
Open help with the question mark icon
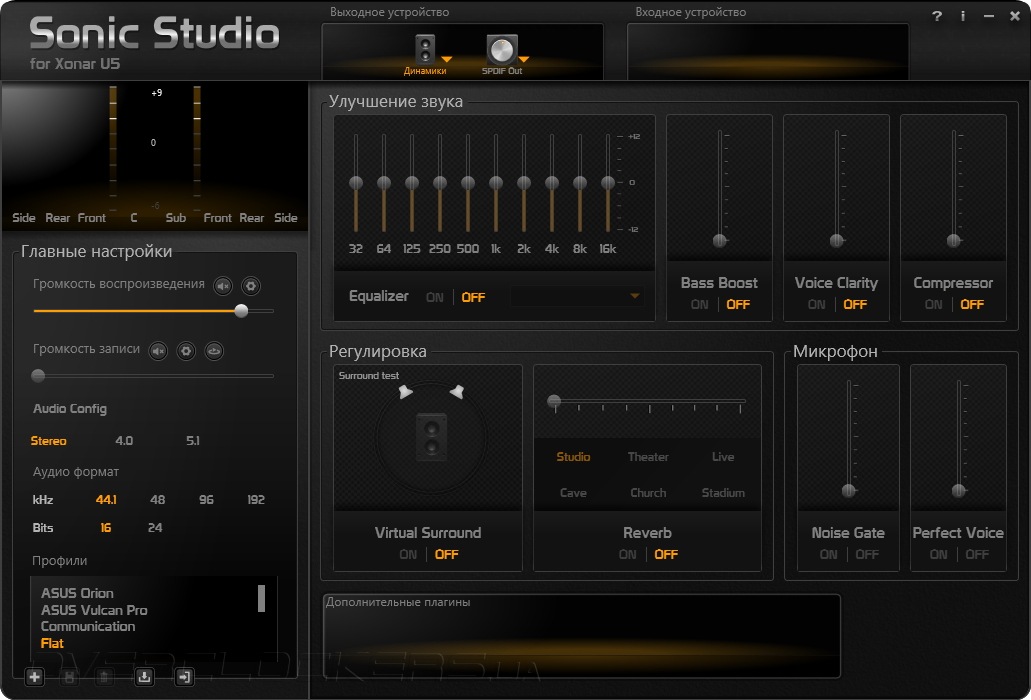pyautogui.click(x=937, y=16)
